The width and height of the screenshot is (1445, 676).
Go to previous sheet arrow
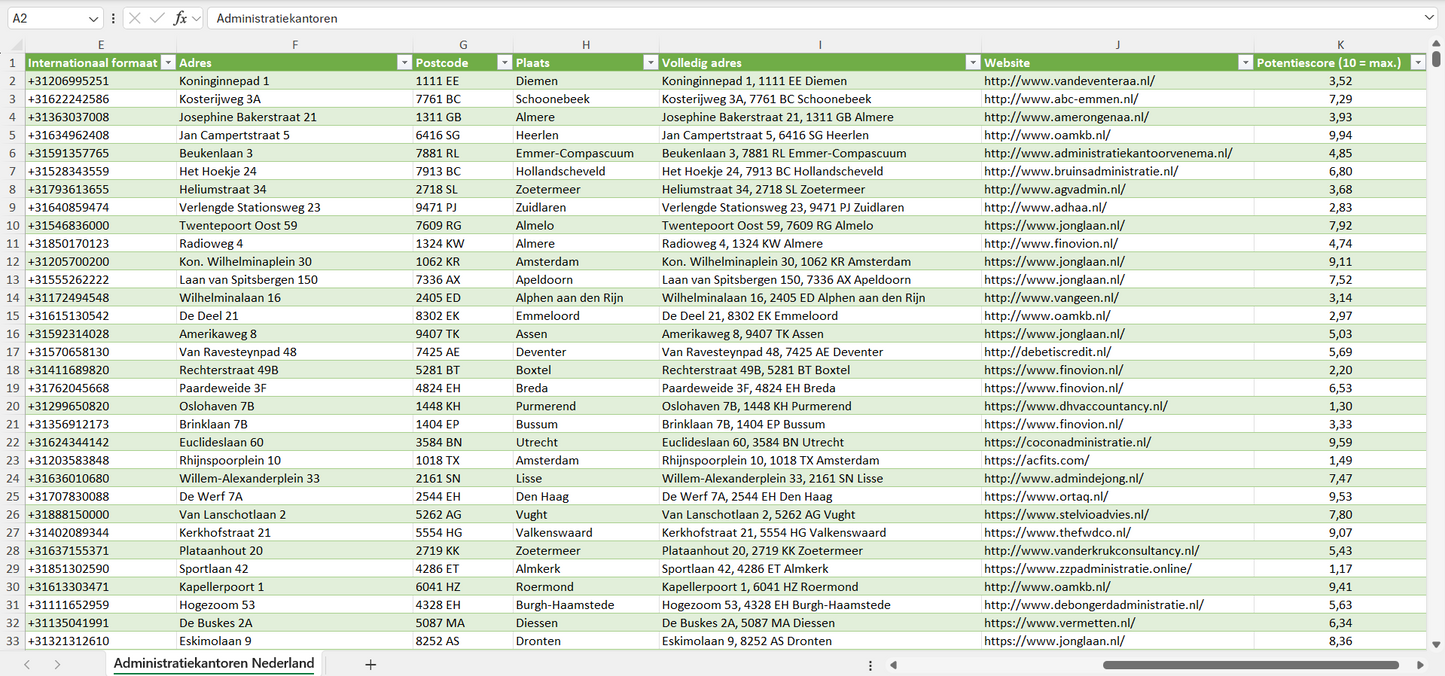[27, 664]
